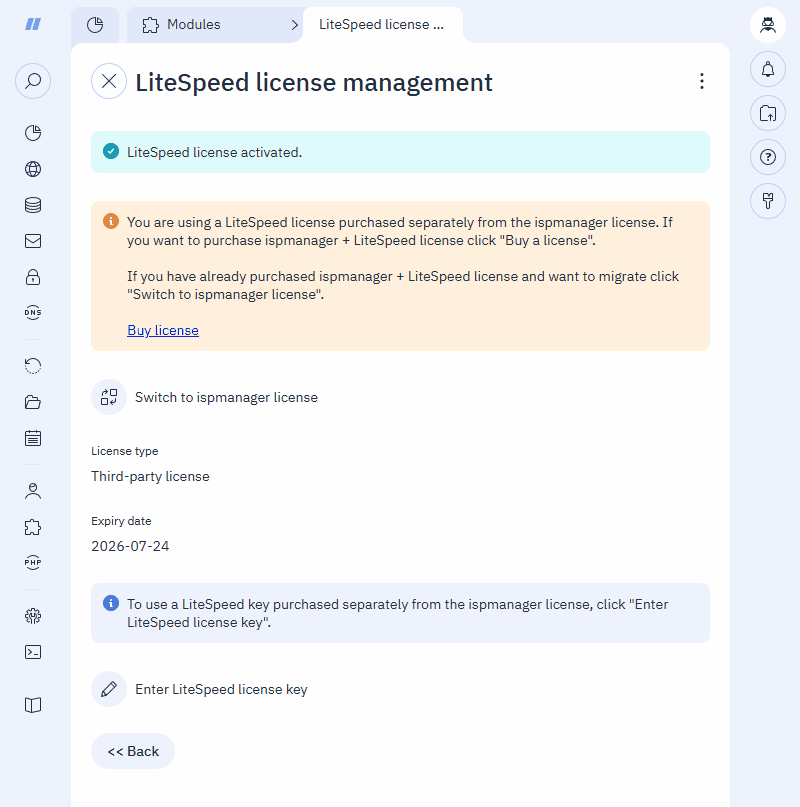800x807 pixels.
Task: Open the globe Sites icon in sidebar
Action: coord(33,169)
